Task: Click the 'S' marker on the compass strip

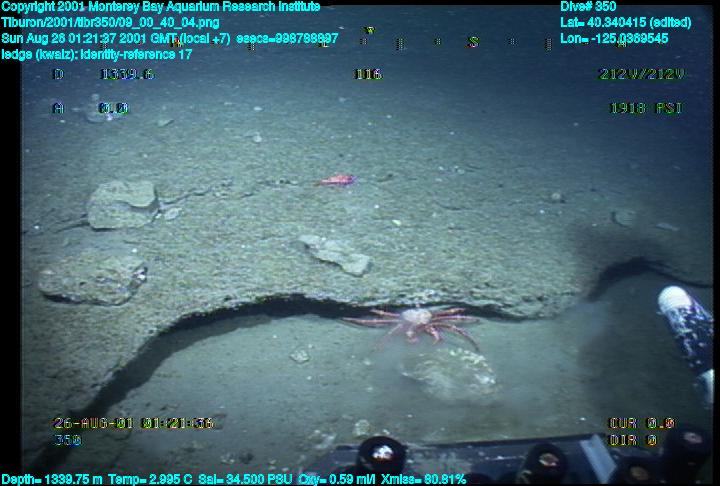Action: (x=473, y=42)
